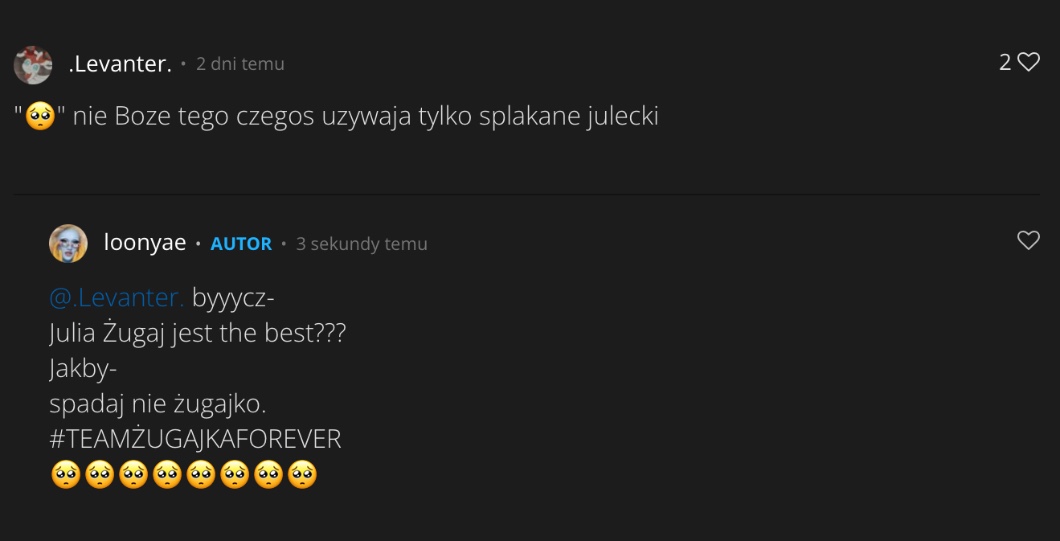The height and width of the screenshot is (541, 1060).
Task: Click the line "spadaj nie żugajko."
Action: tap(157, 404)
